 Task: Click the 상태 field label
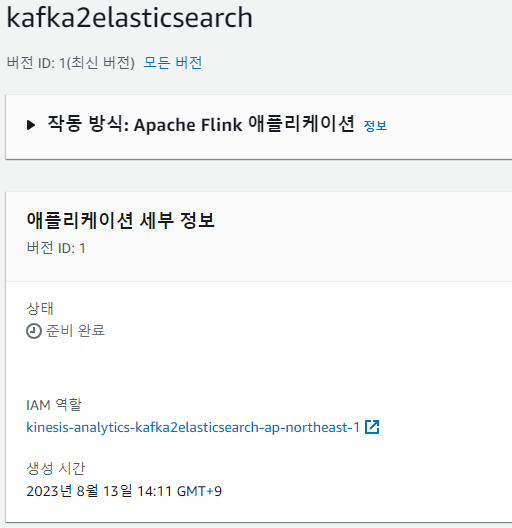(x=40, y=308)
